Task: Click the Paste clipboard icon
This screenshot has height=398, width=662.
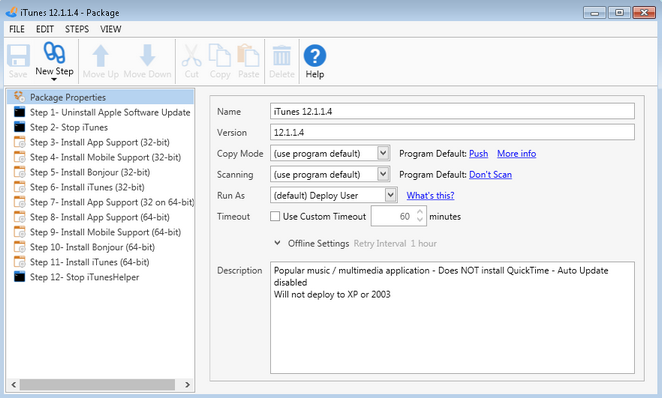Action: coord(248,56)
